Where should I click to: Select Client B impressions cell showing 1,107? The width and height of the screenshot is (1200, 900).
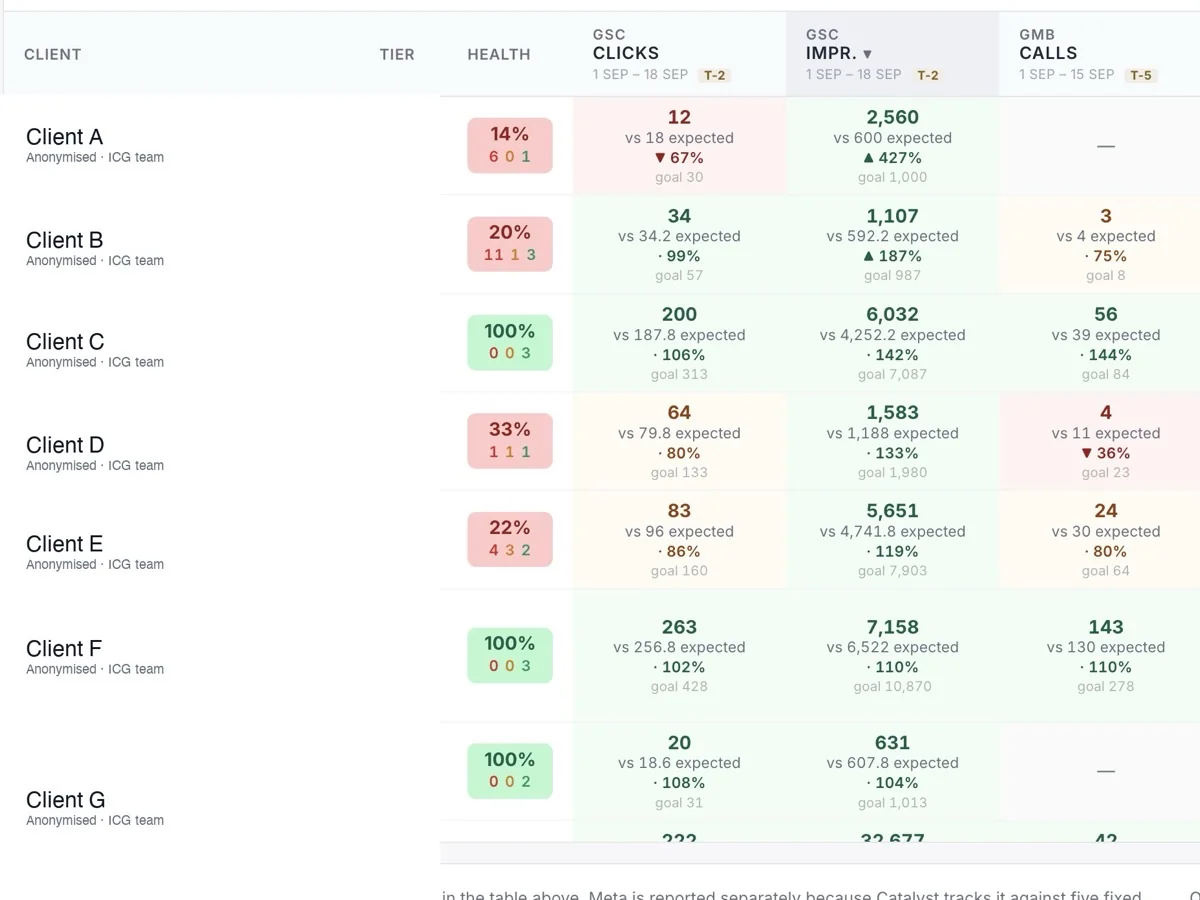[x=892, y=245]
